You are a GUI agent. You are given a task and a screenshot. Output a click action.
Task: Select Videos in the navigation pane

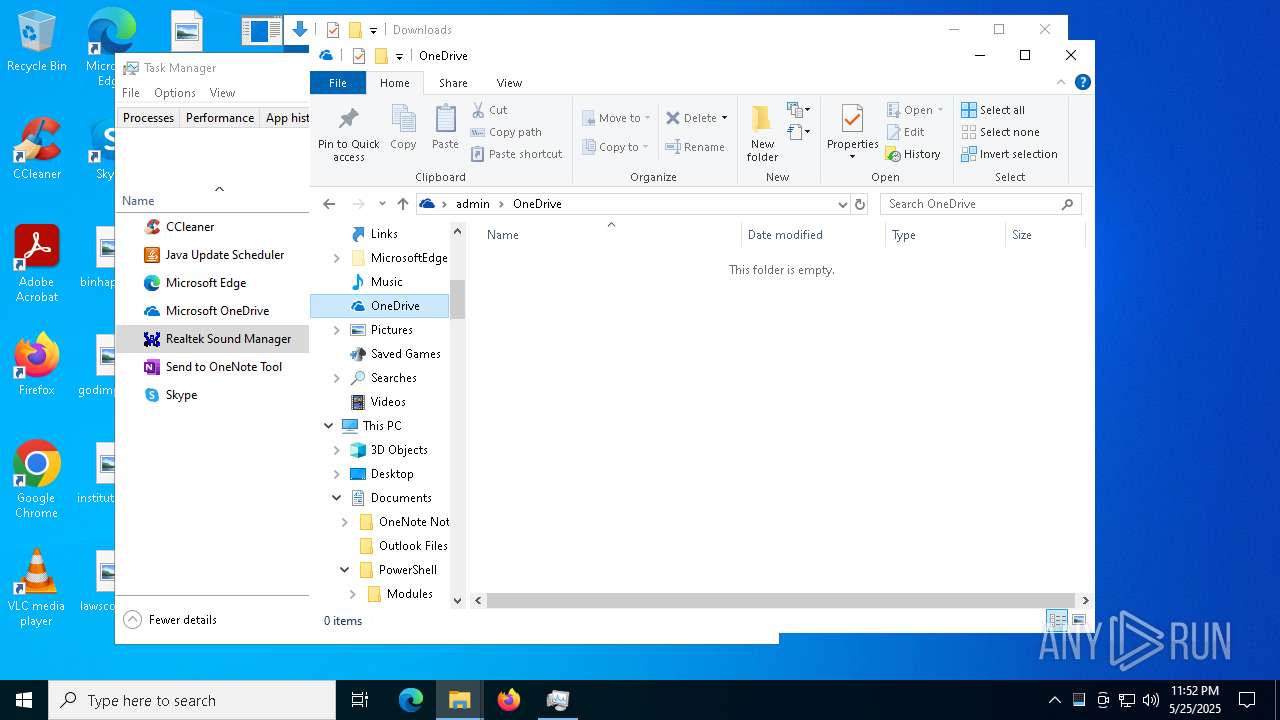click(388, 402)
